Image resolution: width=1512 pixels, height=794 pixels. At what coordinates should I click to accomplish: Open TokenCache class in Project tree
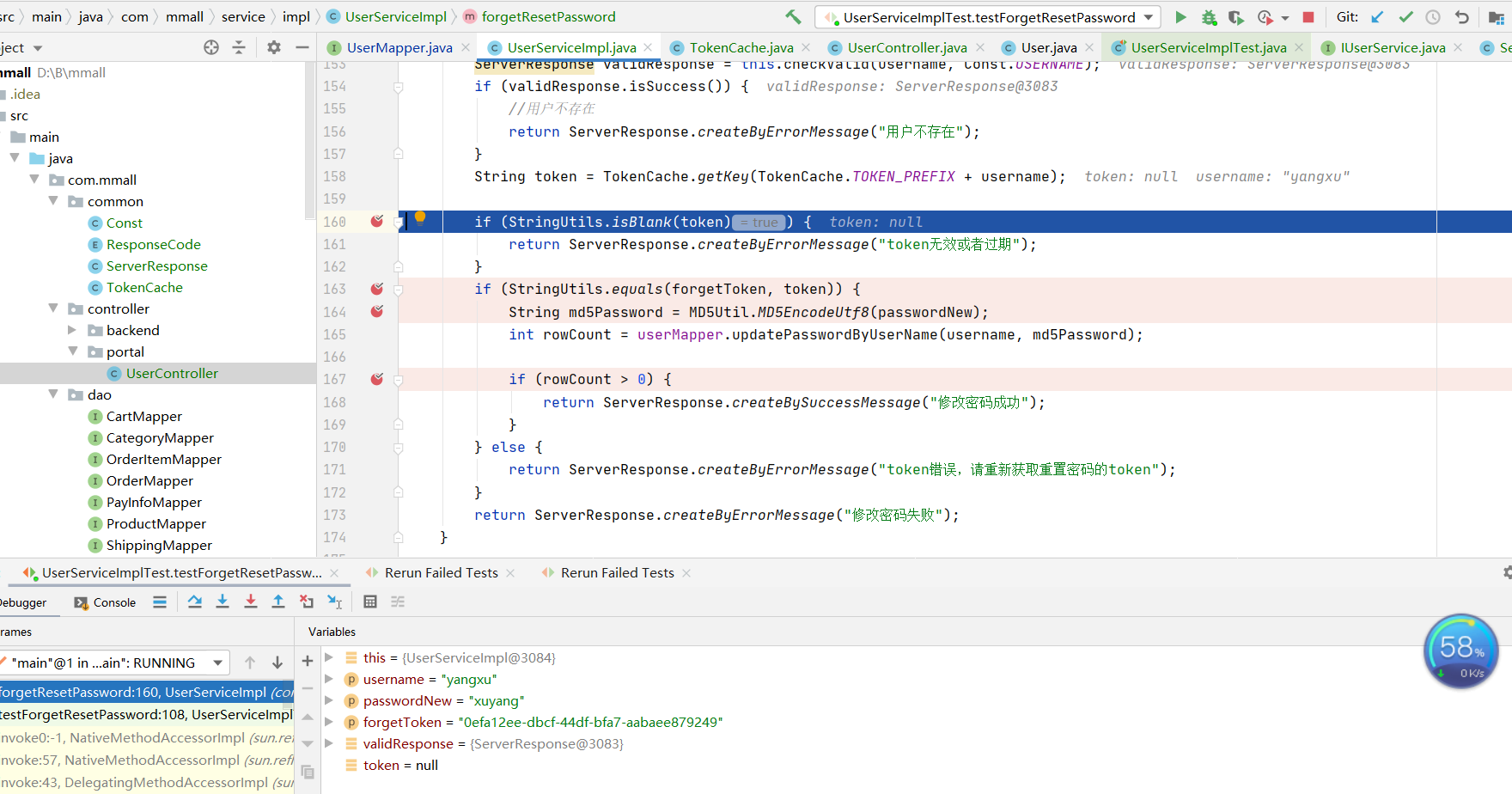click(x=144, y=287)
